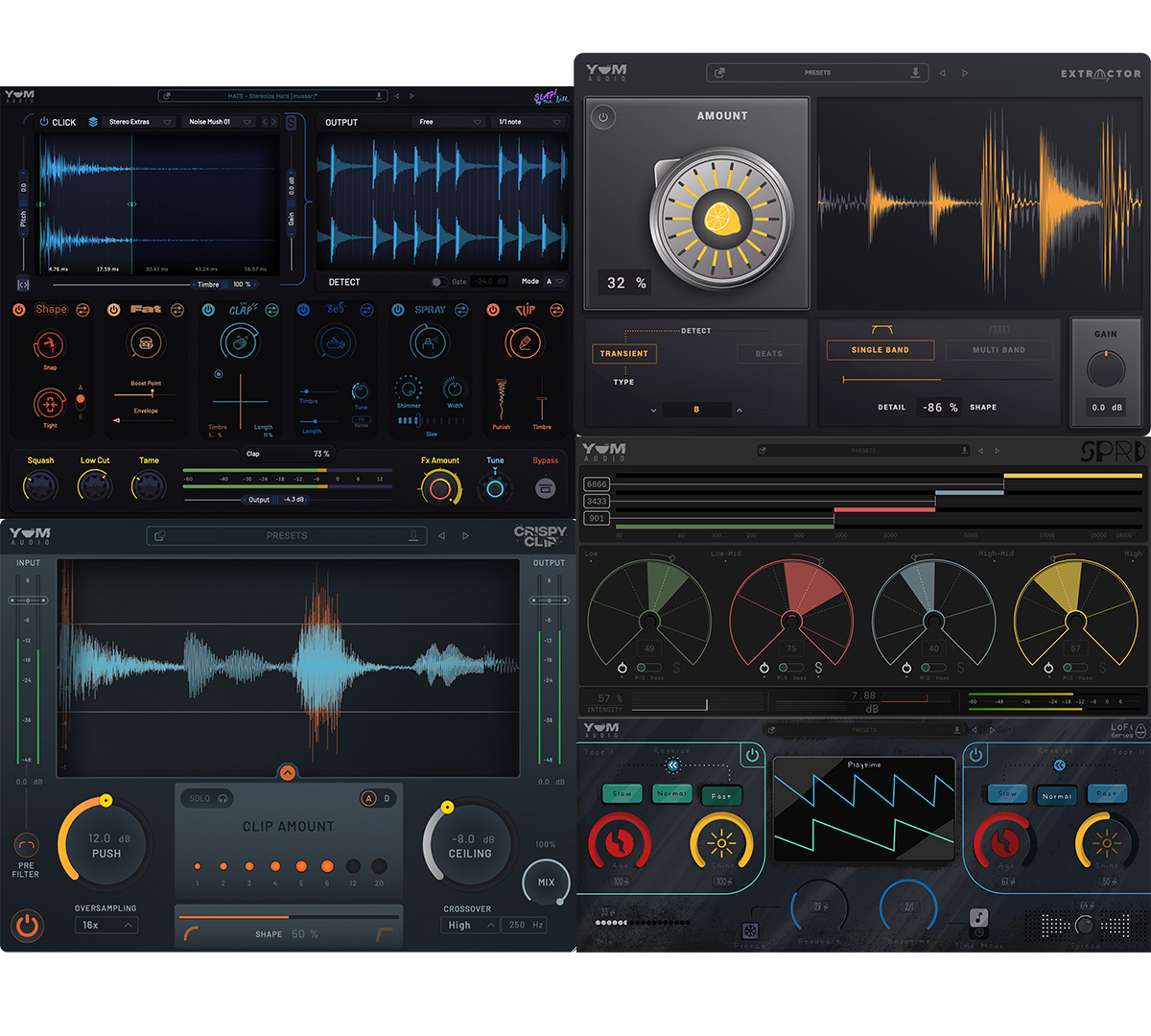The height and width of the screenshot is (1036, 1151).
Task: Select the Multi Band tab in Extractor
Action: coord(998,349)
